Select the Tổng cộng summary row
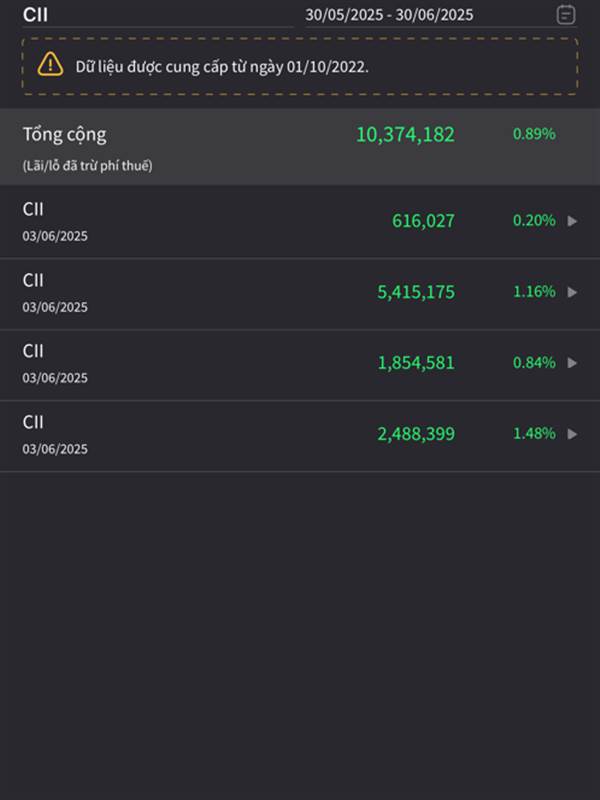 tap(300, 146)
